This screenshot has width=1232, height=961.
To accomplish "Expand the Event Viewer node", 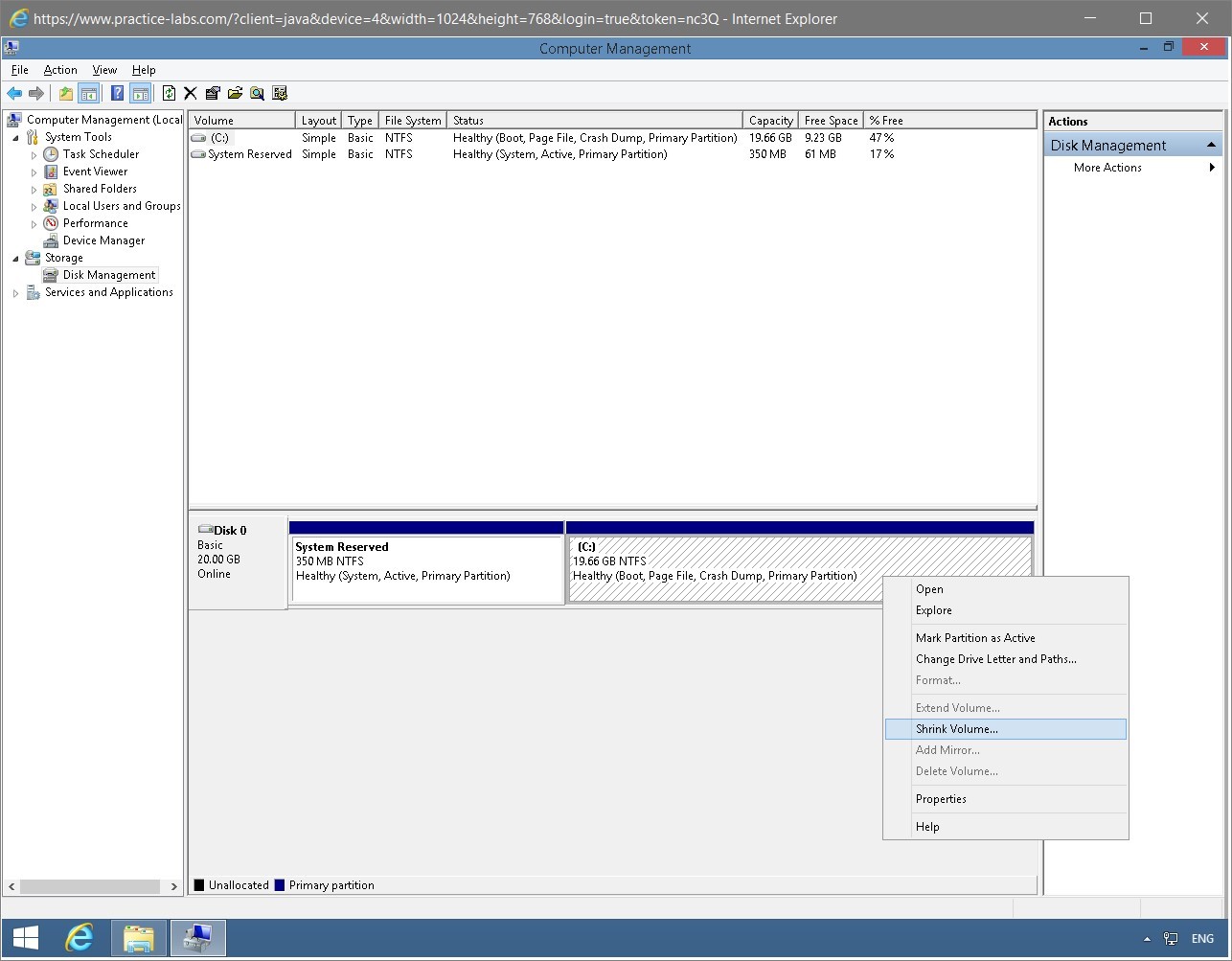I will (34, 172).
